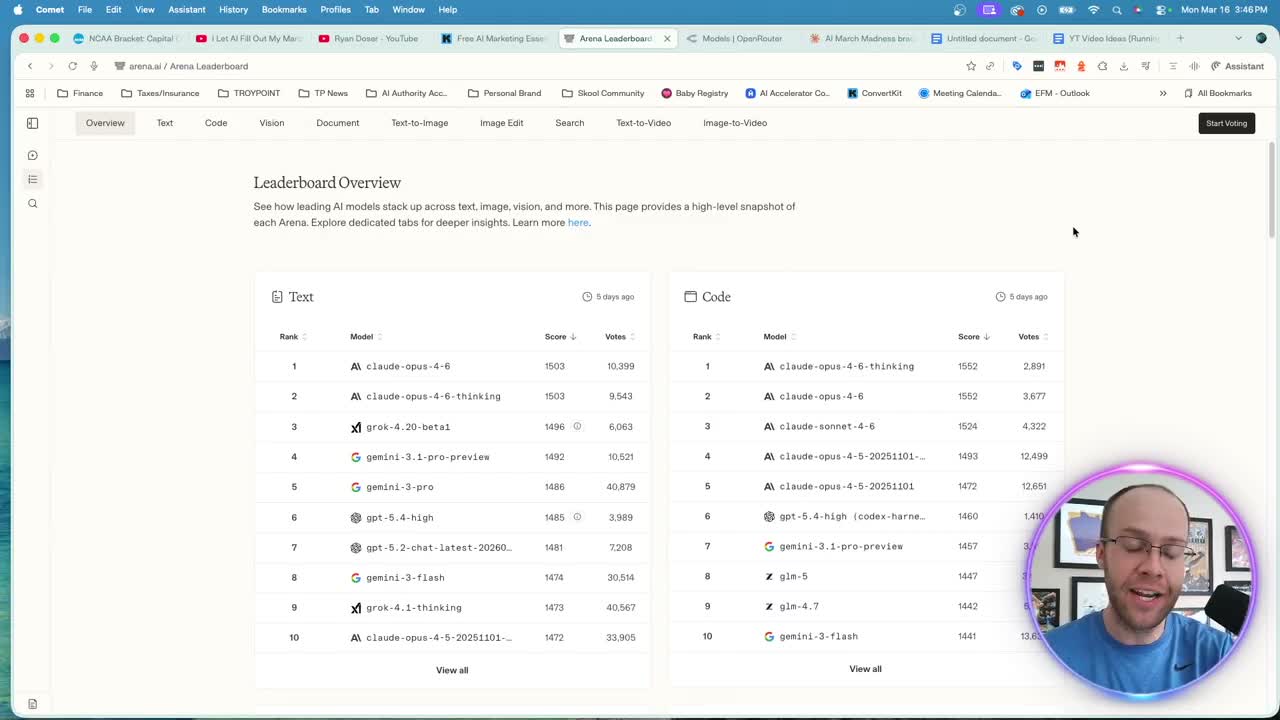Open the Spotlight search icon in the menu bar
Viewport: 1280px width, 720px height.
click(1117, 10)
